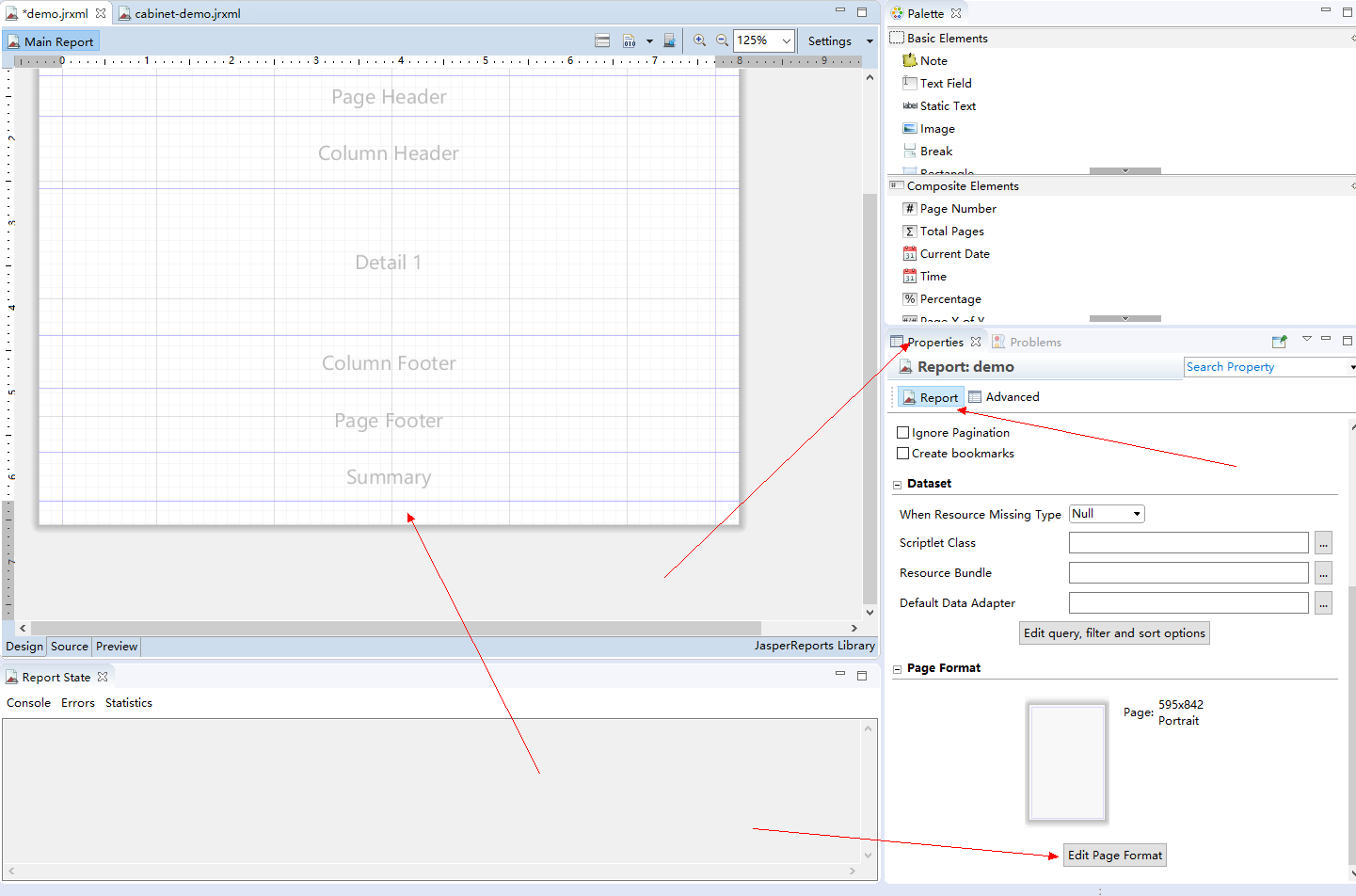
Task: Browse for Scriptlet Class with ellipsis button
Action: [1323, 543]
